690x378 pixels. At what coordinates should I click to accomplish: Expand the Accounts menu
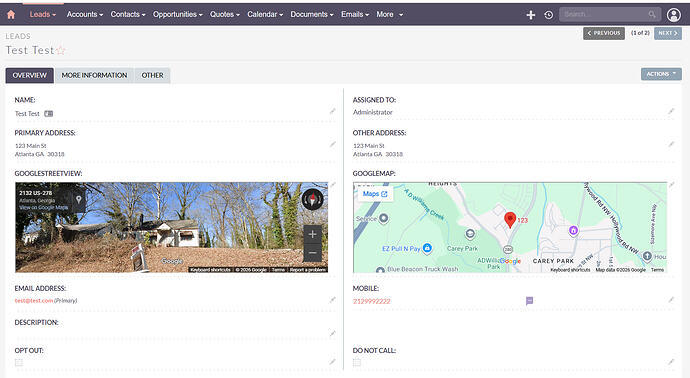click(85, 15)
